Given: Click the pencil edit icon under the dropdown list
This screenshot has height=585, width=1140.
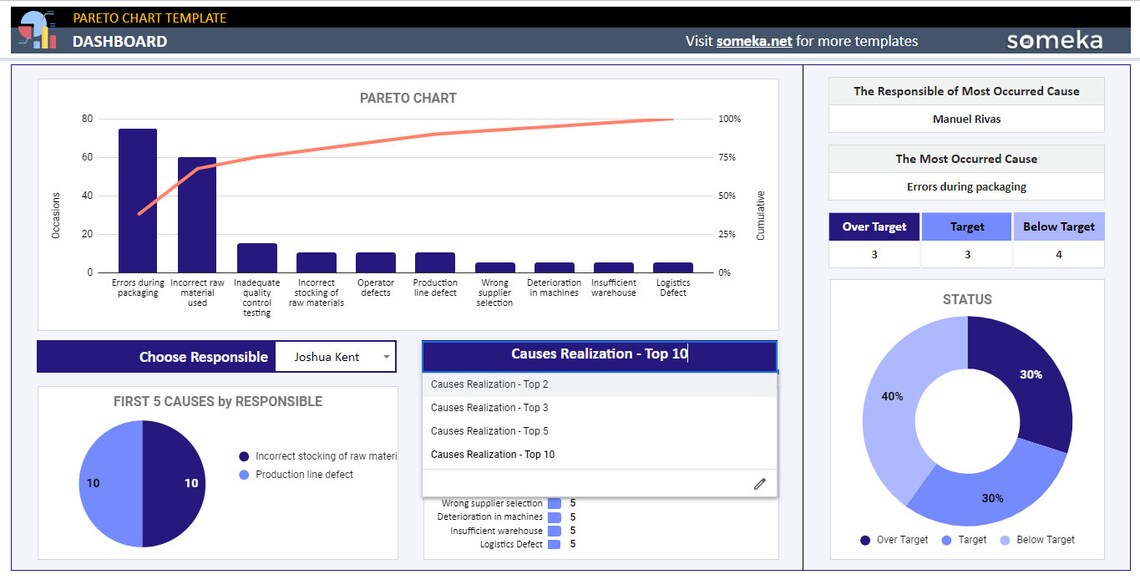Looking at the screenshot, I should pyautogui.click(x=759, y=482).
